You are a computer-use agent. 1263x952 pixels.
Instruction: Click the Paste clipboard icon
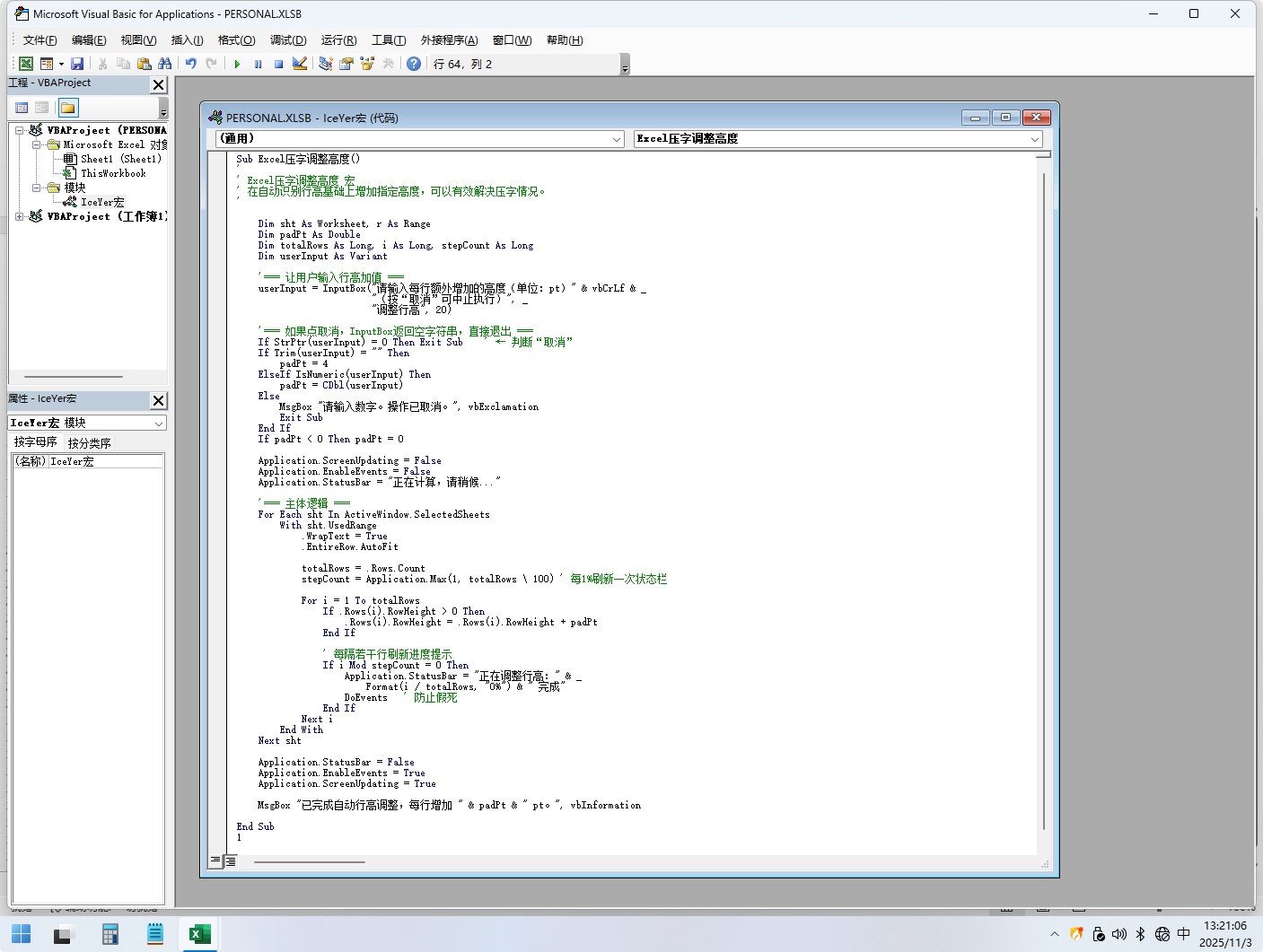tap(144, 64)
